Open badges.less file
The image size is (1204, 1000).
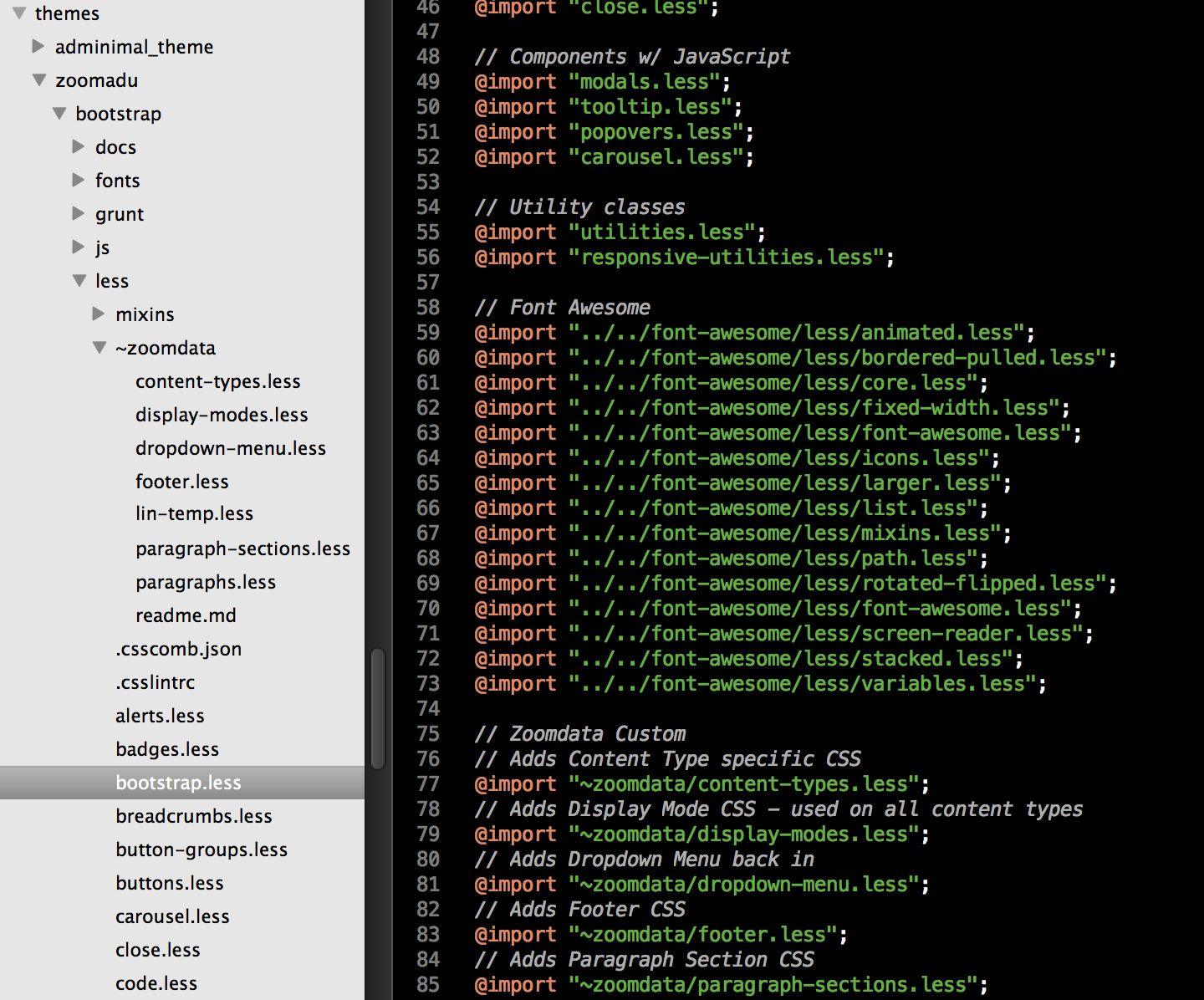pyautogui.click(x=167, y=749)
